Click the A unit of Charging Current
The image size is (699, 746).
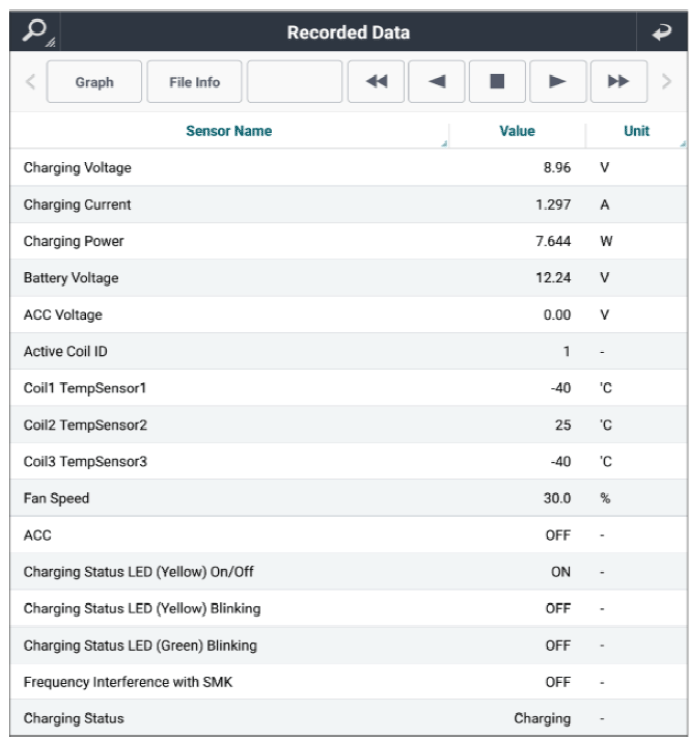[604, 205]
